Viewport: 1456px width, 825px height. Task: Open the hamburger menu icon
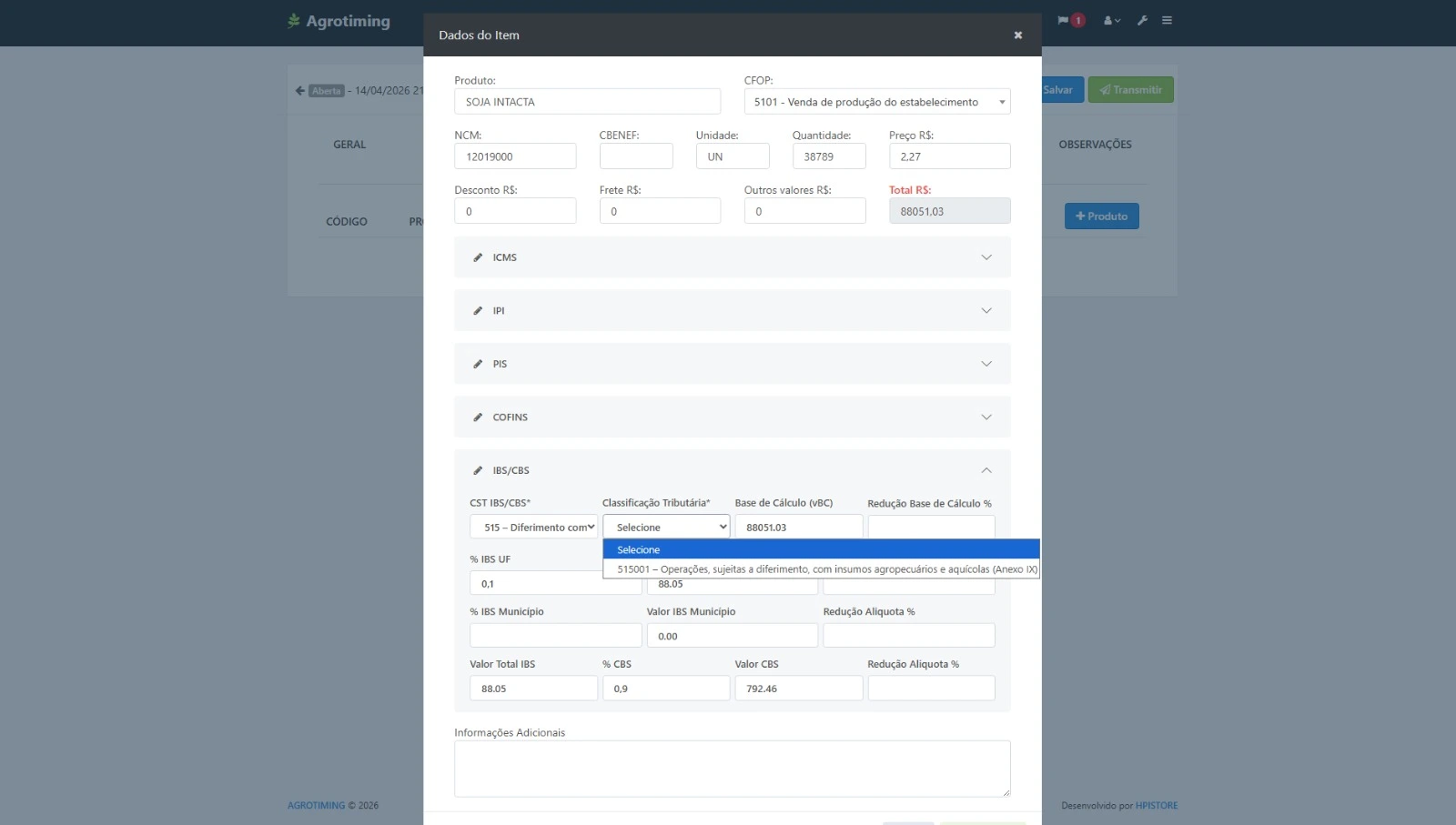(1167, 20)
